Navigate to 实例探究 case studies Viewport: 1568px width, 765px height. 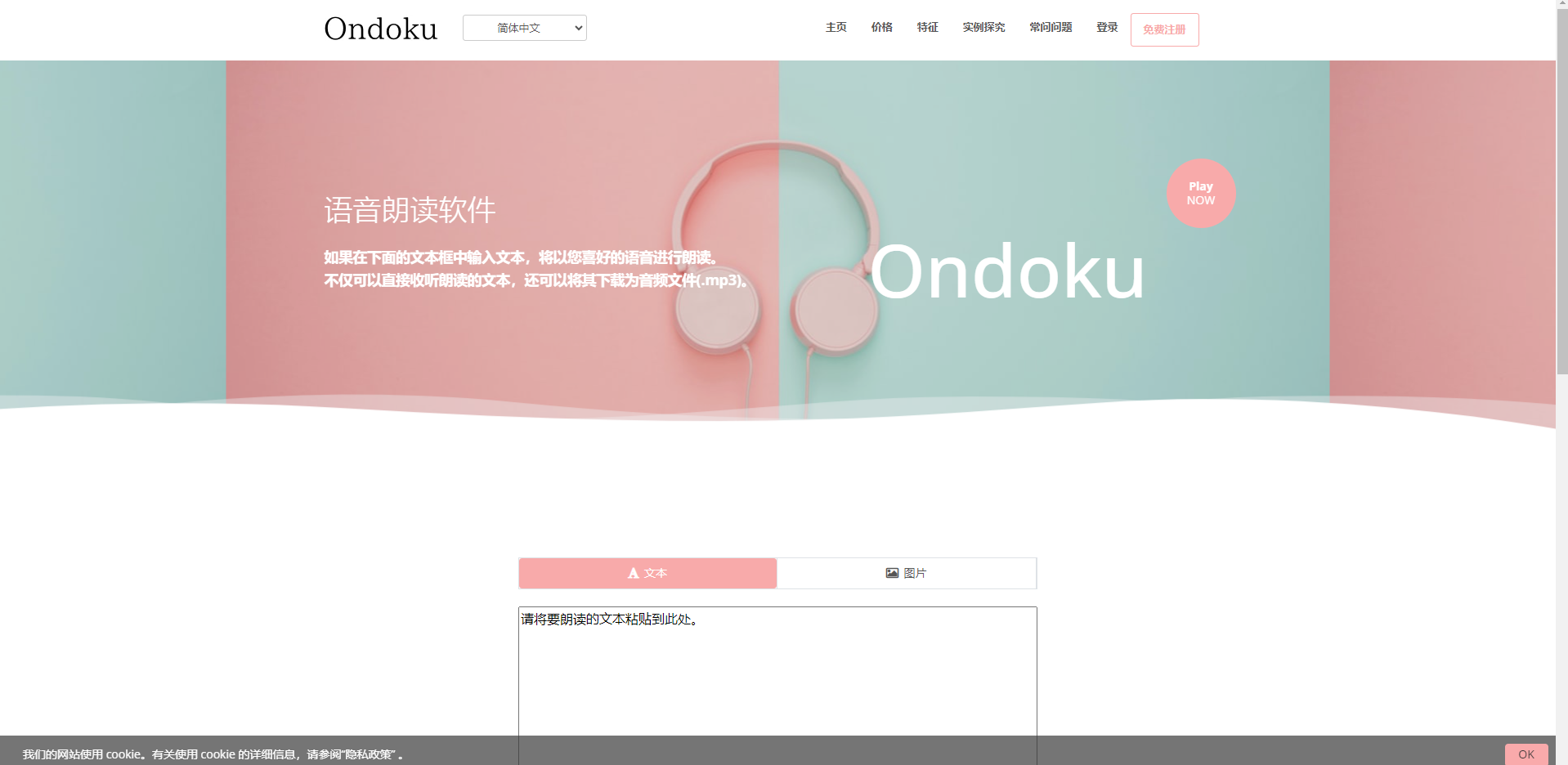pyautogui.click(x=983, y=28)
